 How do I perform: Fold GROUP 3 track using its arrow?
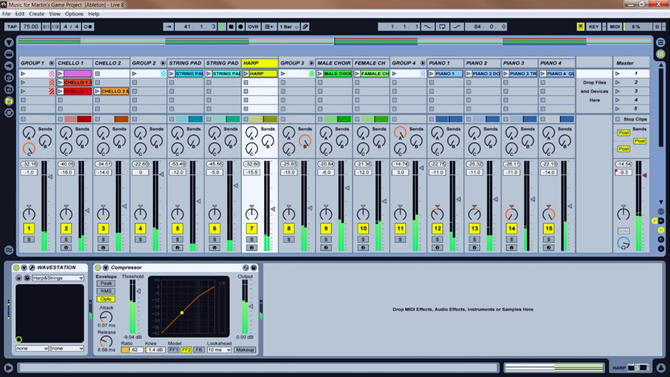click(x=311, y=63)
